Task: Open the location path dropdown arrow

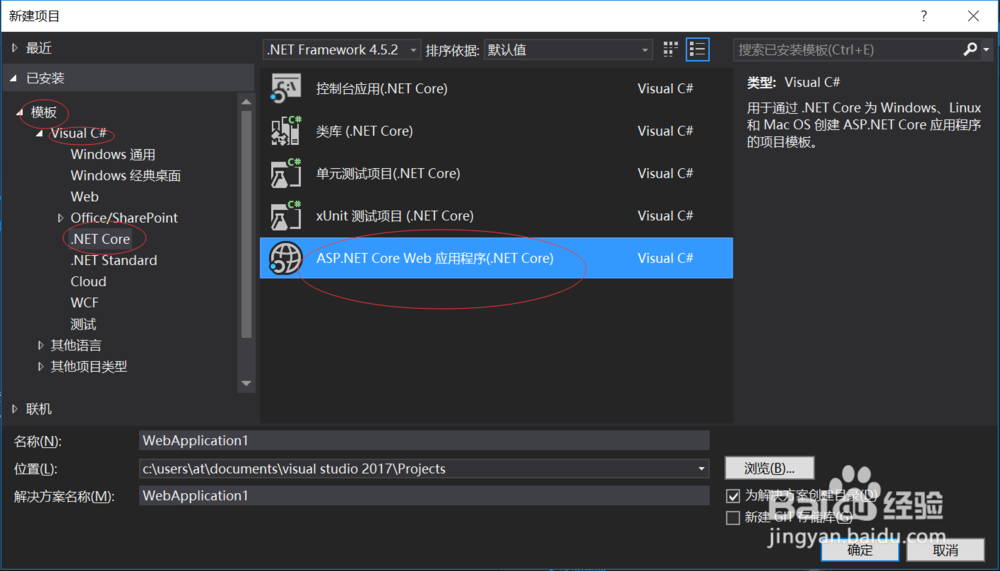Action: (701, 469)
